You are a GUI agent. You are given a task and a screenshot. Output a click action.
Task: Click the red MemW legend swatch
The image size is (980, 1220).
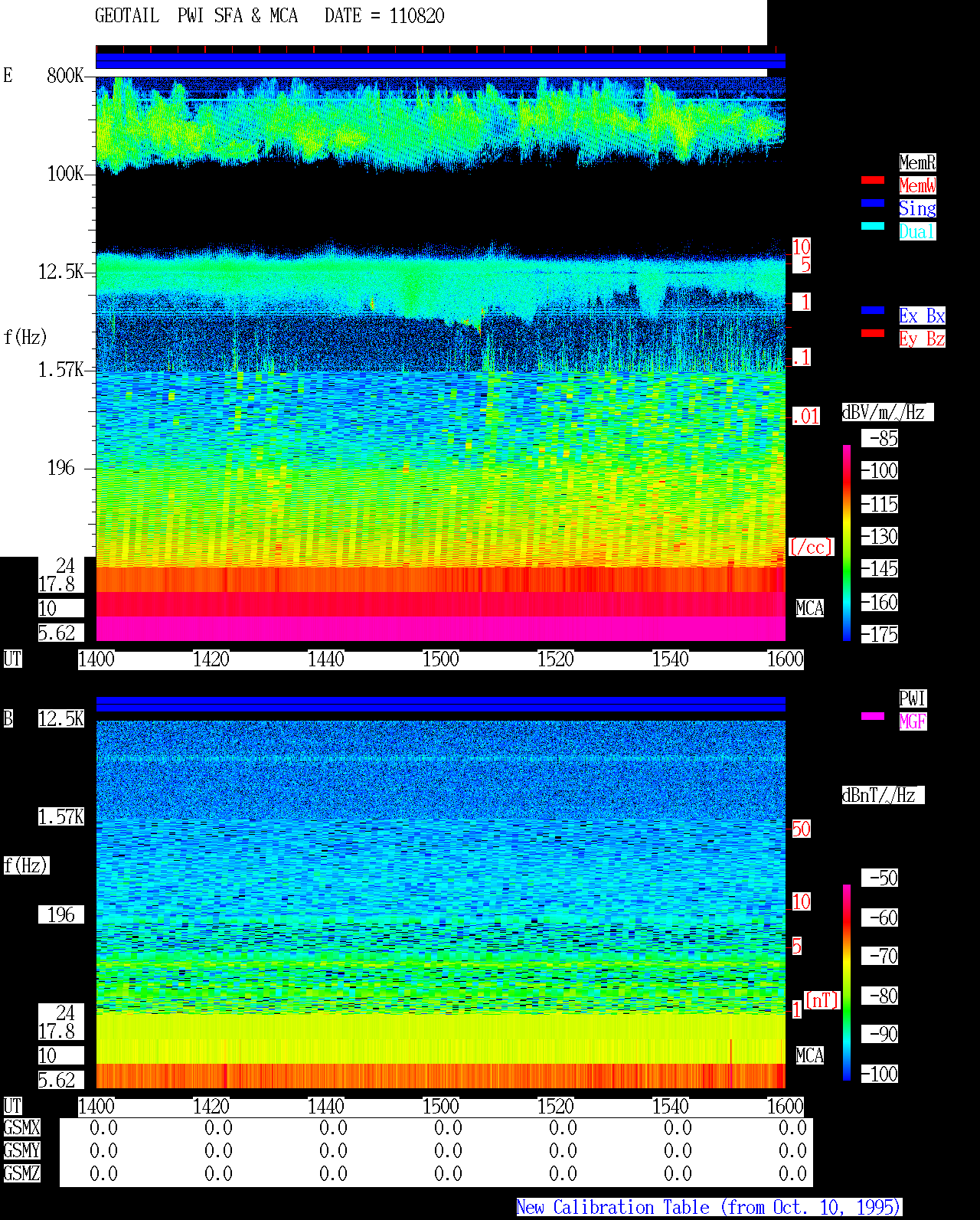873,180
